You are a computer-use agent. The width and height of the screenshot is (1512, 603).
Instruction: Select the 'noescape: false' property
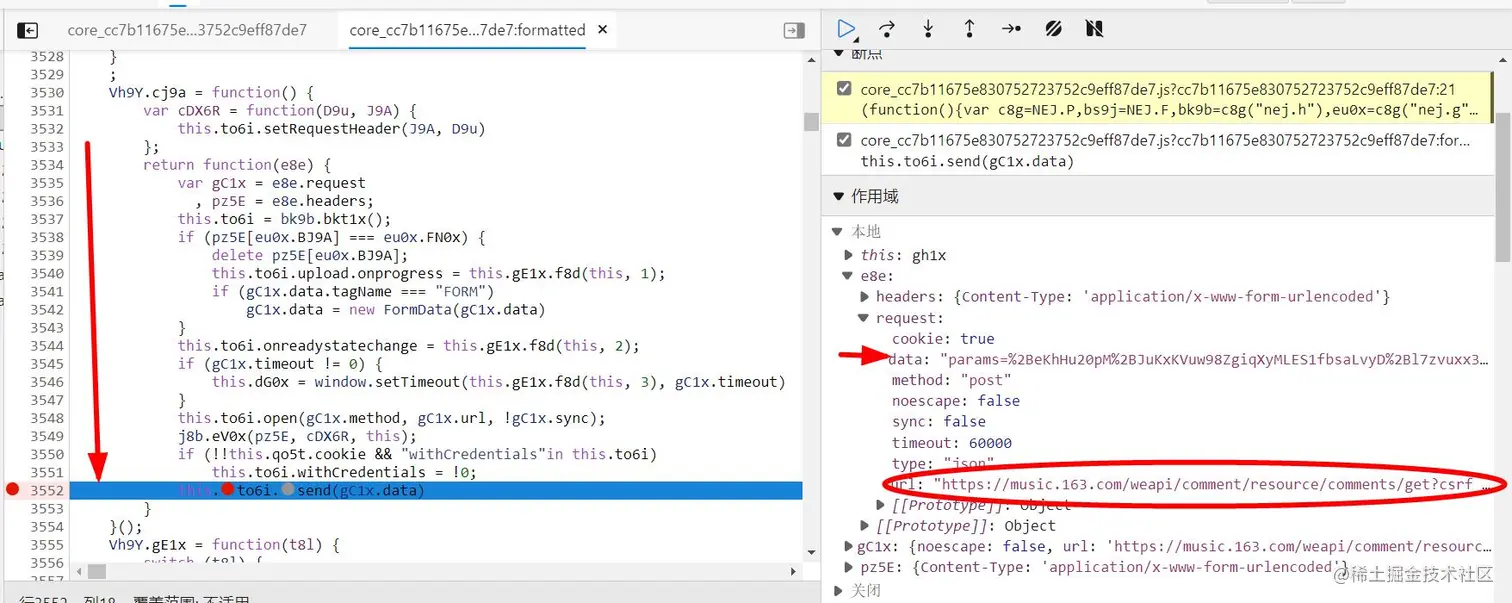coord(956,401)
